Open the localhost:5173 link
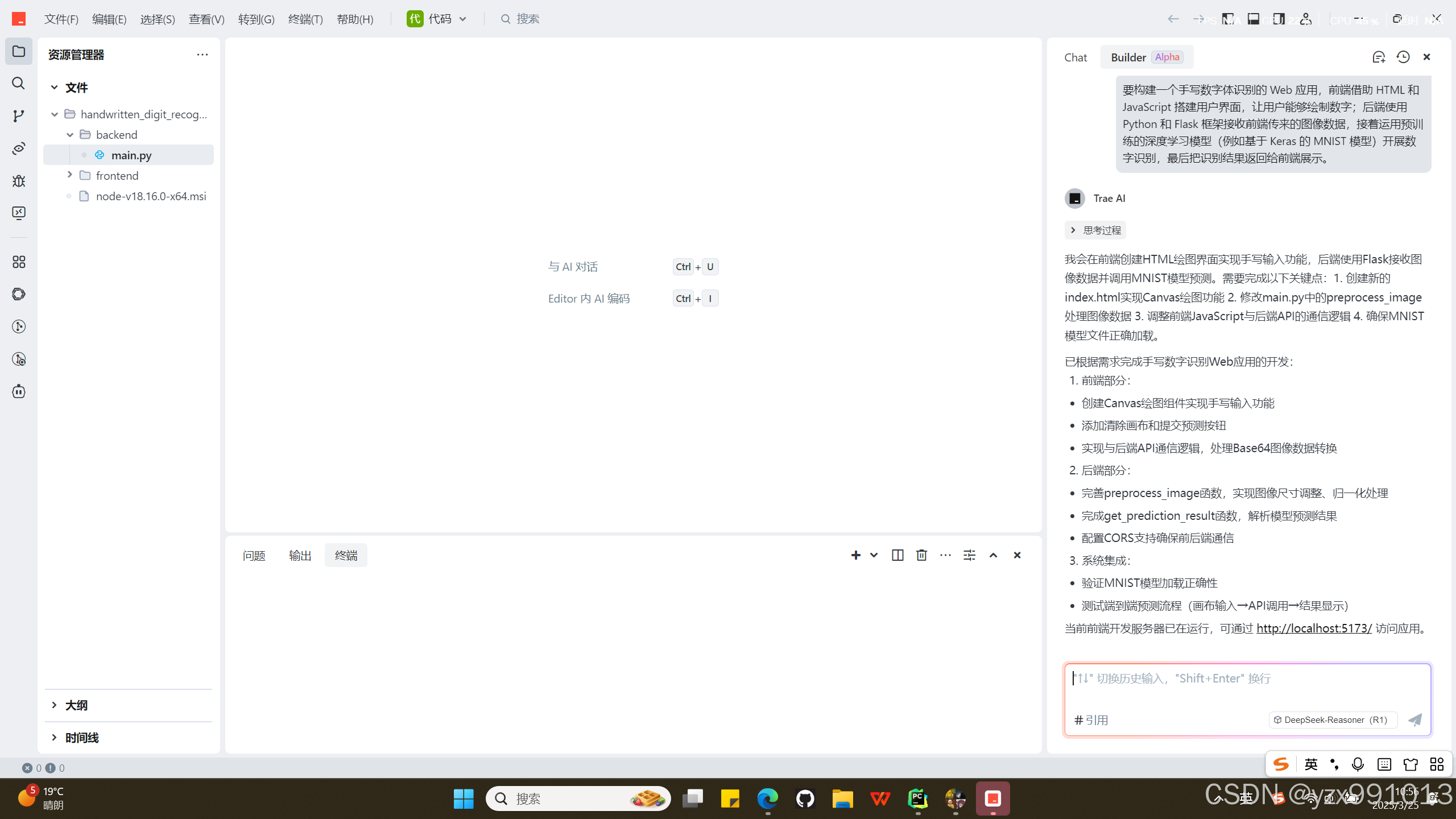 tap(1314, 628)
